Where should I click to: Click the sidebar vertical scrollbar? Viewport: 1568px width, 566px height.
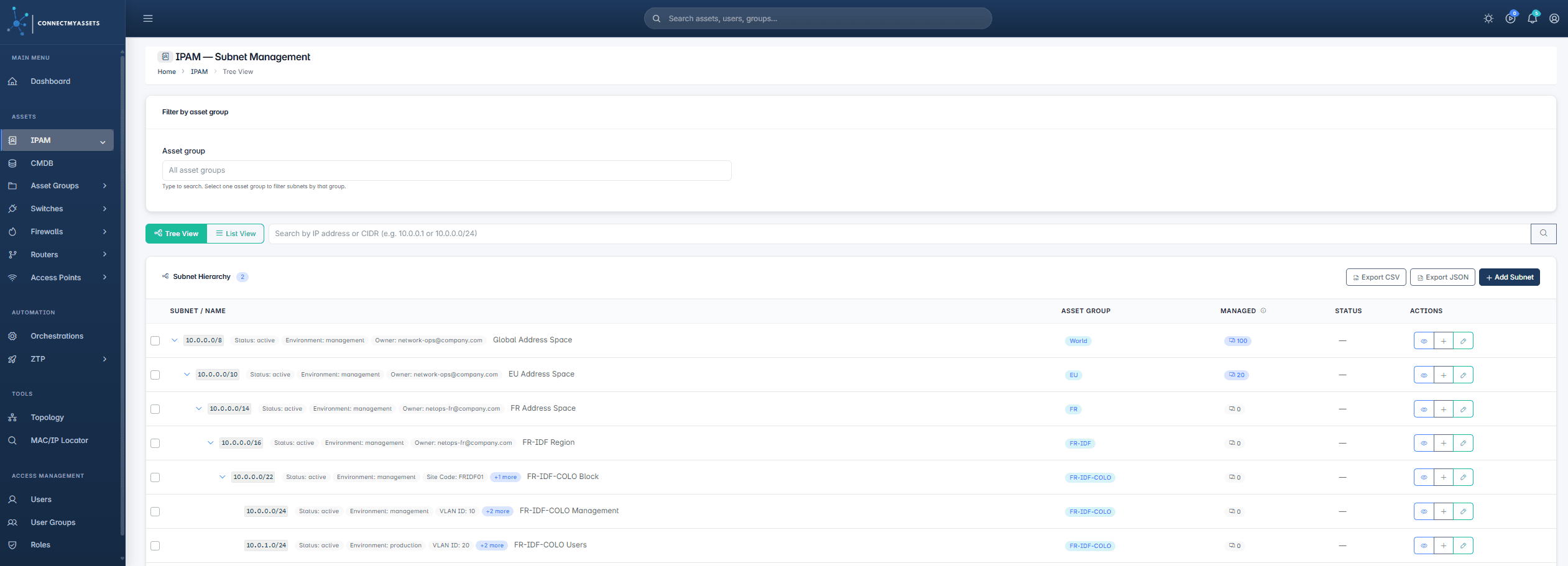pos(122,295)
